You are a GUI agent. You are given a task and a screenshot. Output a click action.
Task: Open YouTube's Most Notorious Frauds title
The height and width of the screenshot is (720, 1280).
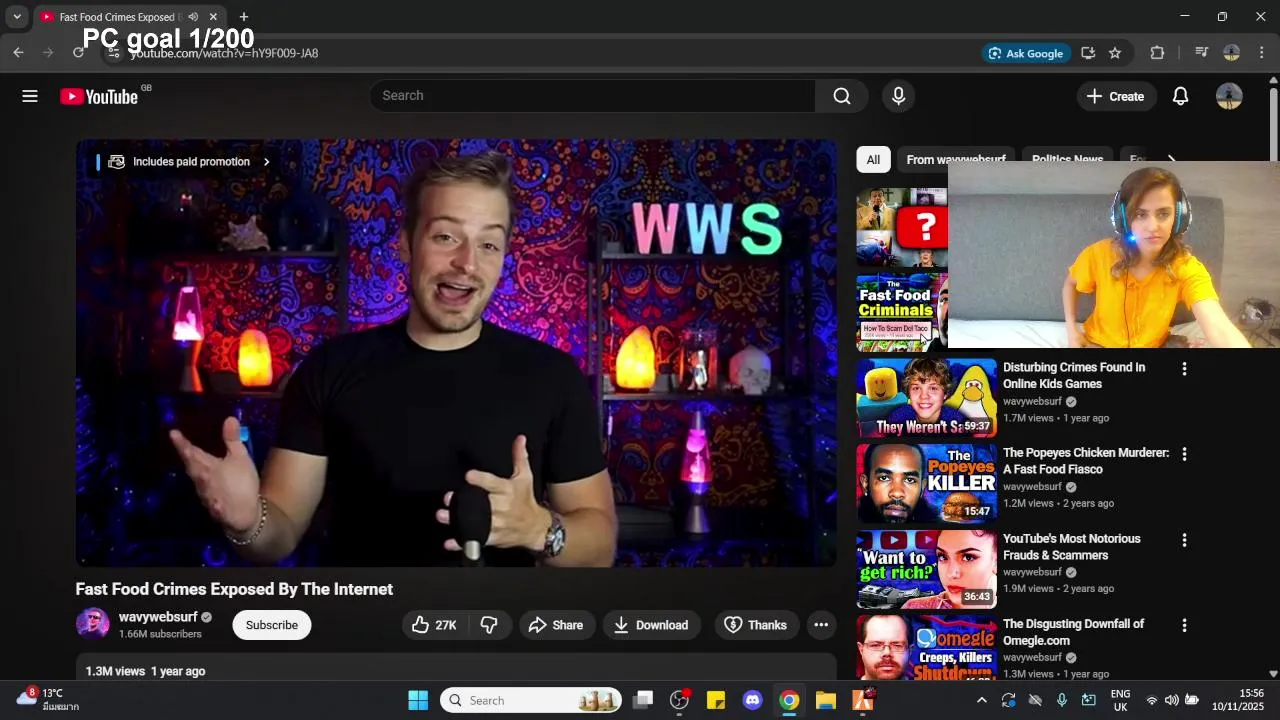[1072, 547]
